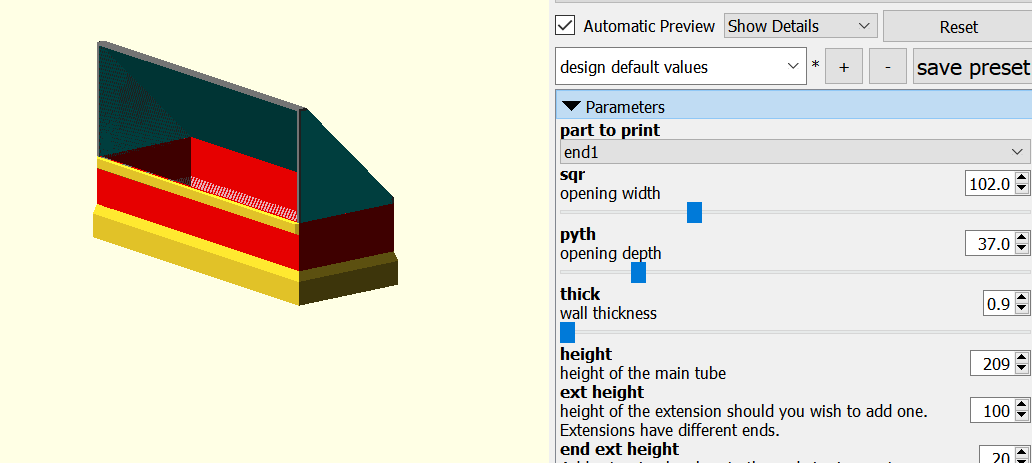Click the thick wall thickness value field
This screenshot has height=463, width=1032.
tap(998, 304)
